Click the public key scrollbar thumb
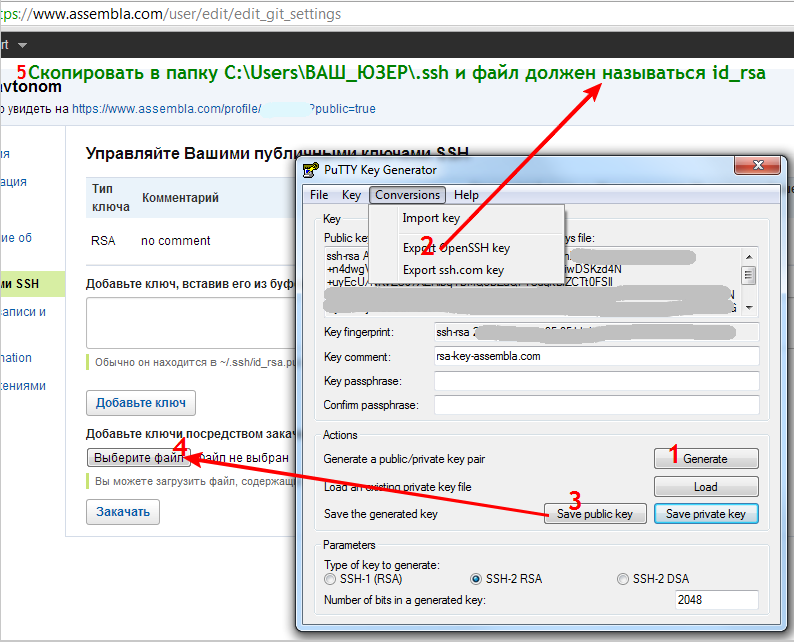The height and width of the screenshot is (642, 794). point(748,275)
